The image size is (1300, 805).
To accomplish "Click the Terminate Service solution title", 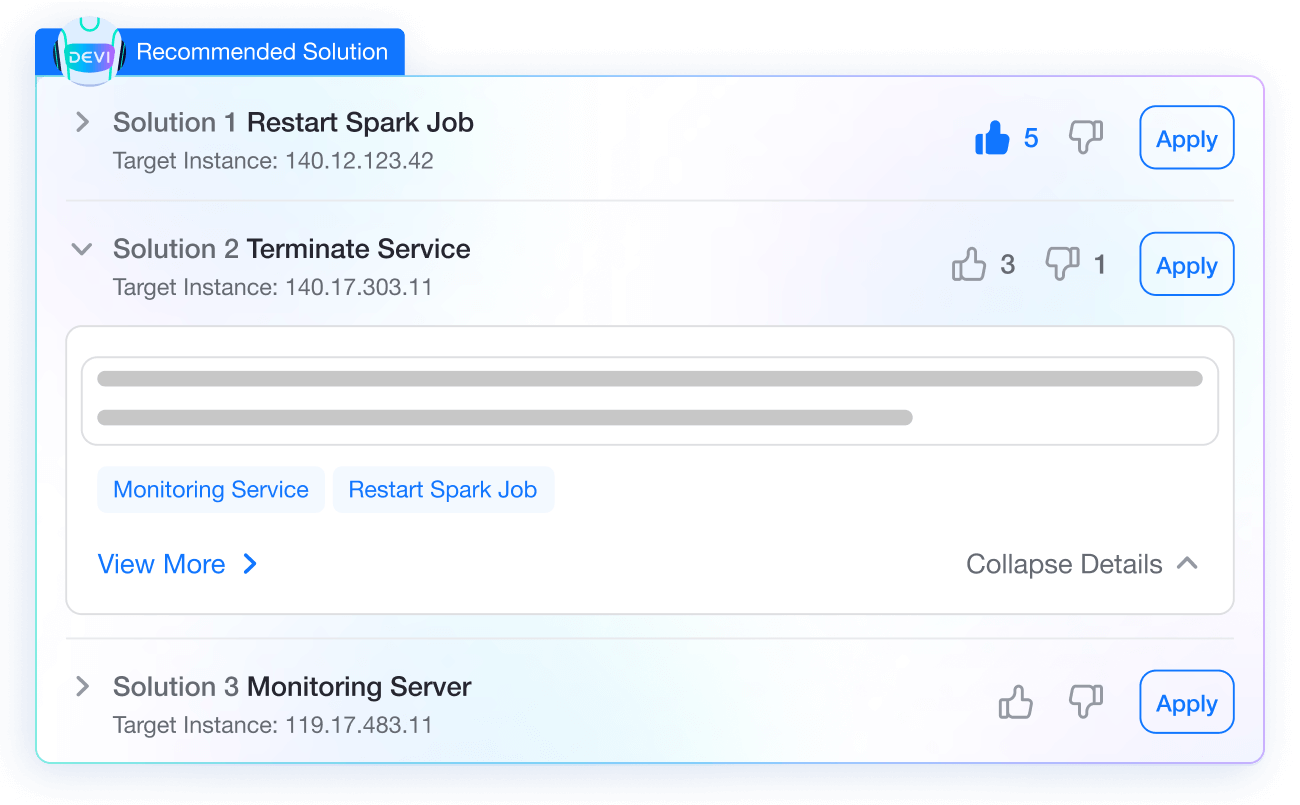I will [x=358, y=249].
